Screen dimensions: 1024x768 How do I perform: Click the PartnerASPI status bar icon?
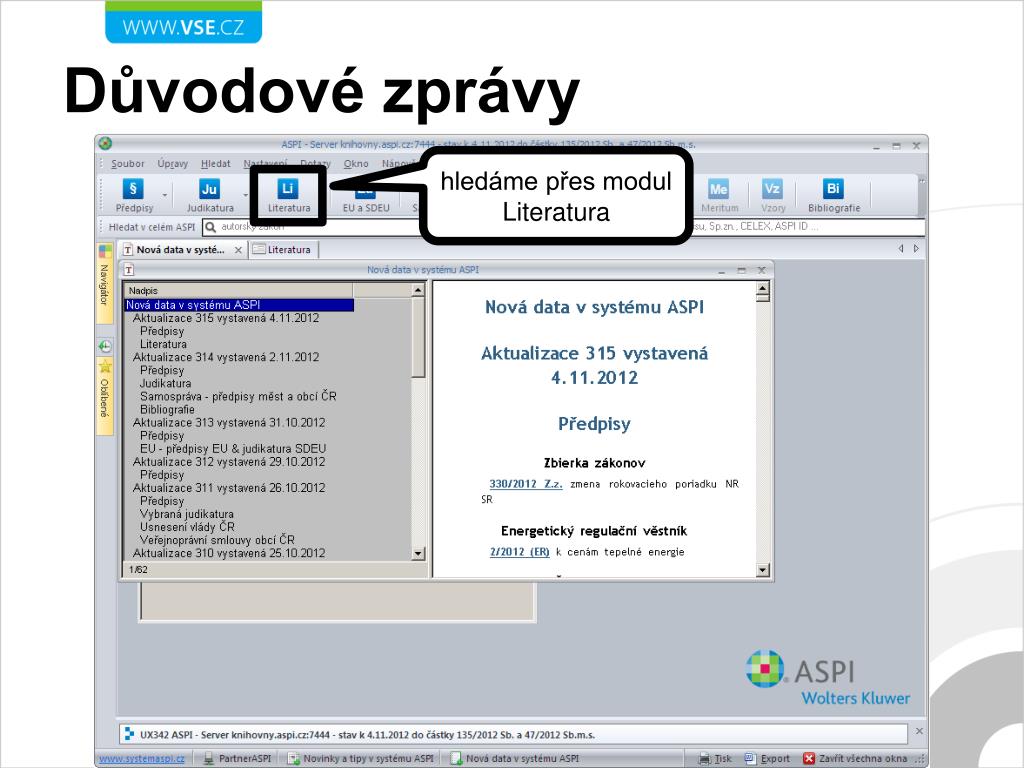[208, 758]
